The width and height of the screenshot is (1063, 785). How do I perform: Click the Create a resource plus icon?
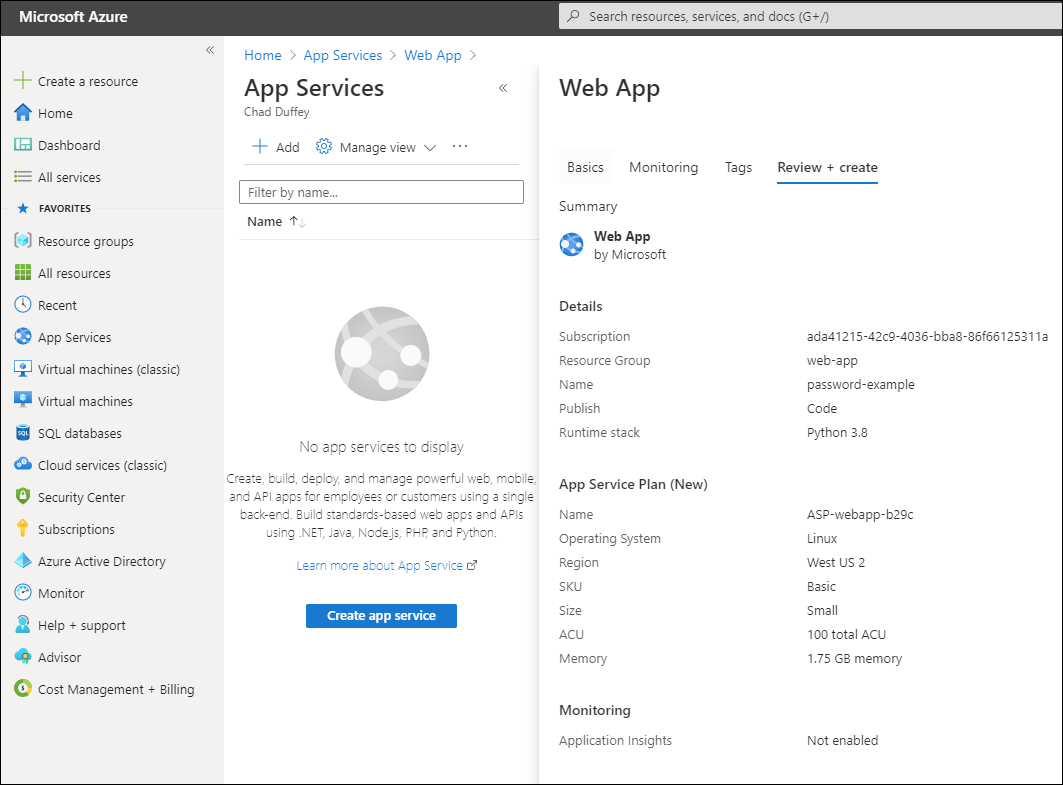pyautogui.click(x=22, y=81)
